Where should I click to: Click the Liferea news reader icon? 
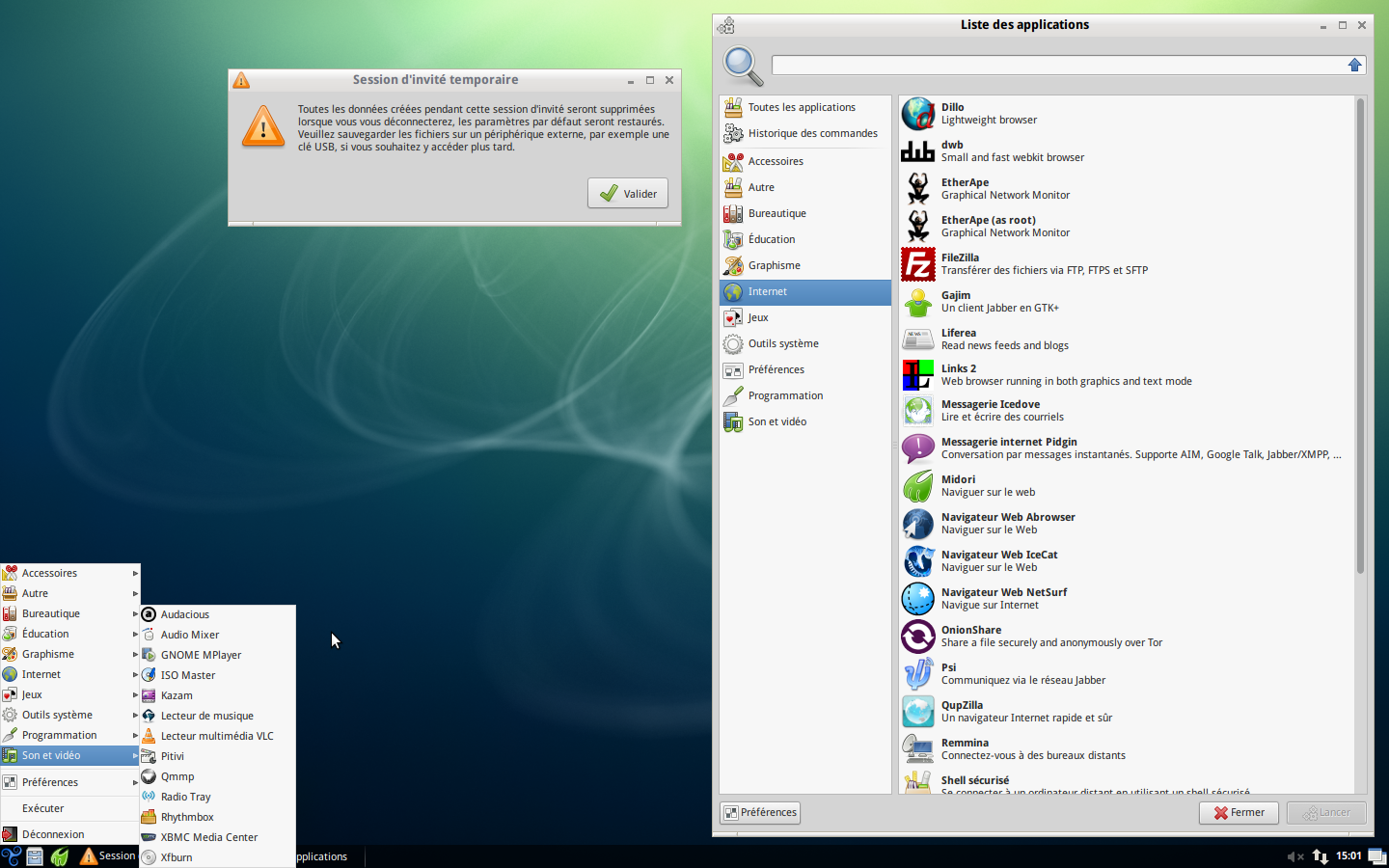click(917, 339)
